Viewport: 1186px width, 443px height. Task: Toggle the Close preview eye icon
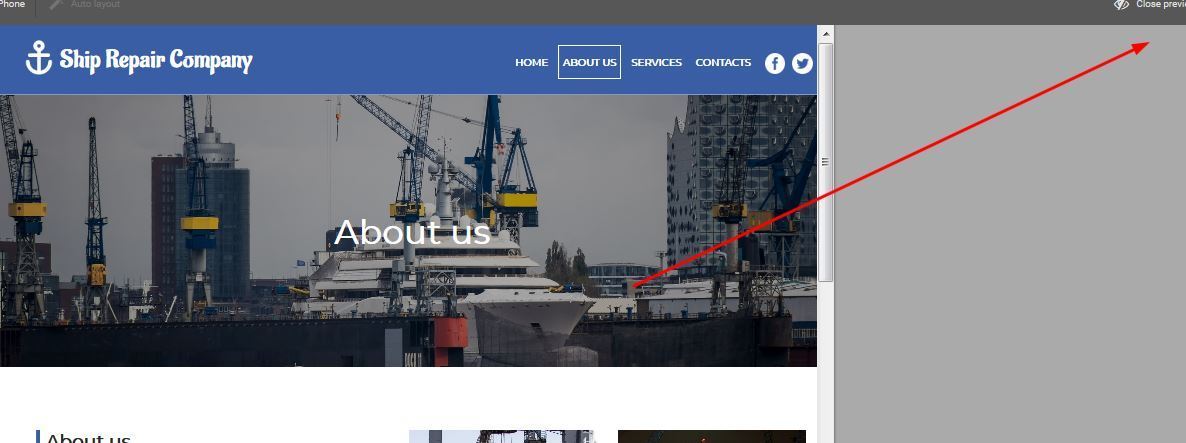(x=1121, y=5)
